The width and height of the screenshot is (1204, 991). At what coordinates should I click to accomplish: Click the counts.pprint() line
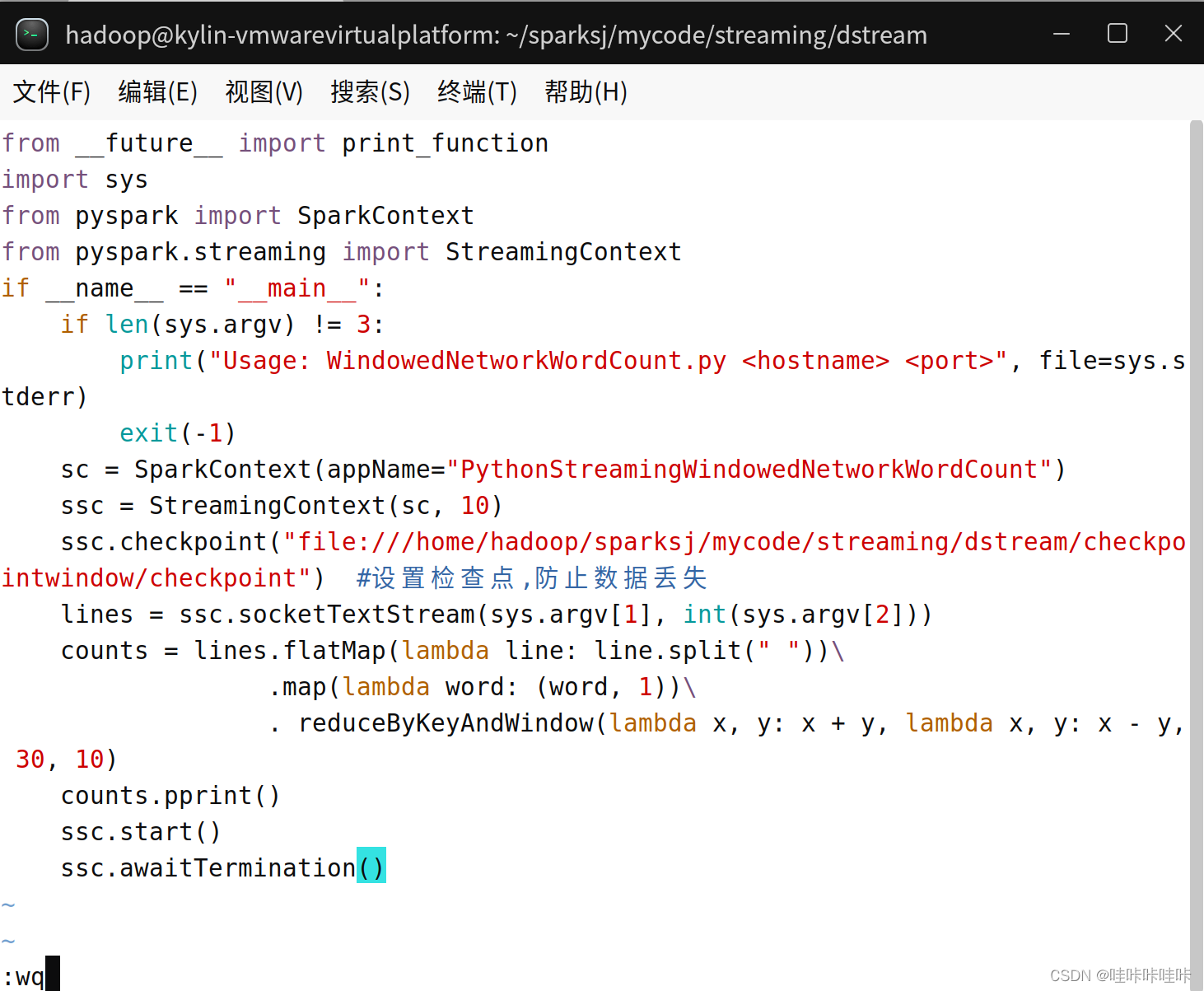170,795
